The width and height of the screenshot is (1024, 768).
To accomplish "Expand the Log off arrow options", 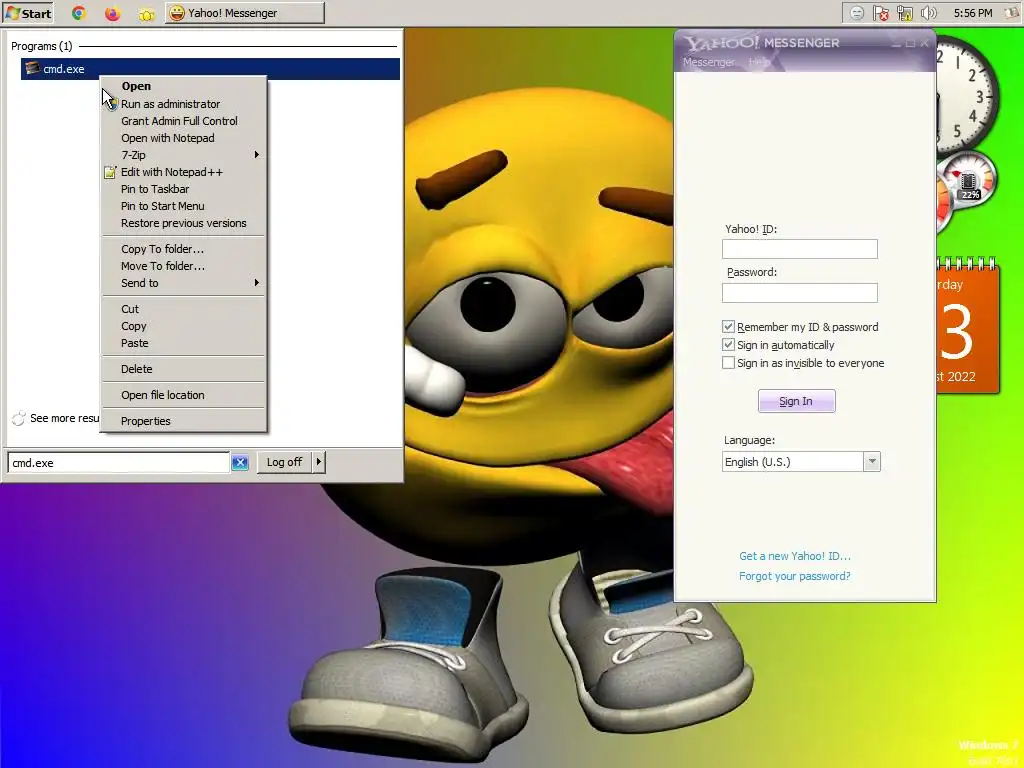I will 319,462.
